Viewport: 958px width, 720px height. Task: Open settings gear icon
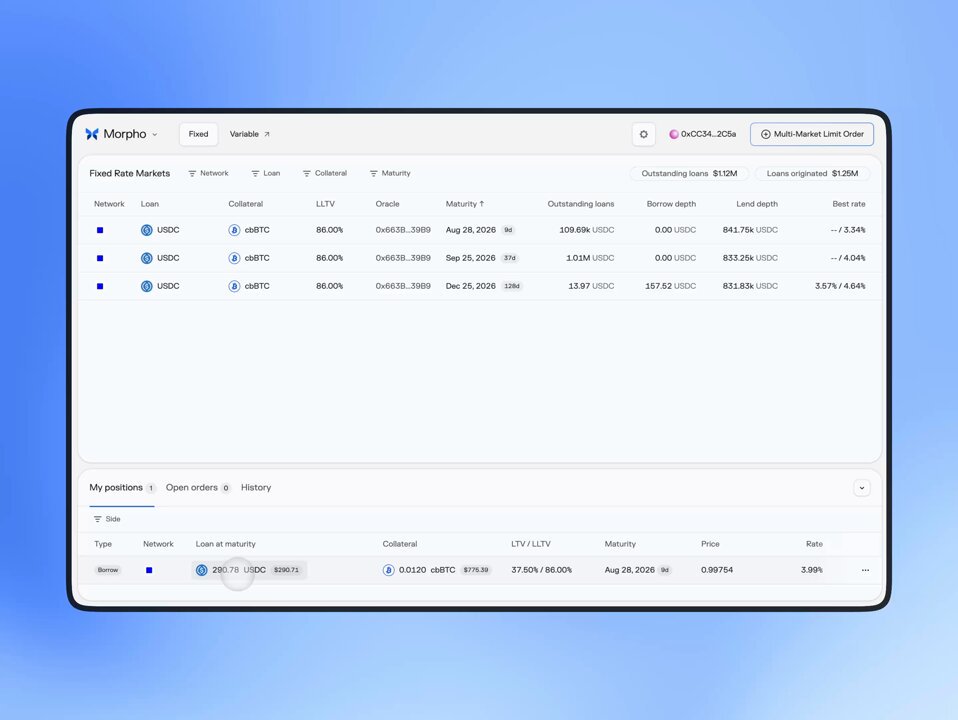(643, 134)
